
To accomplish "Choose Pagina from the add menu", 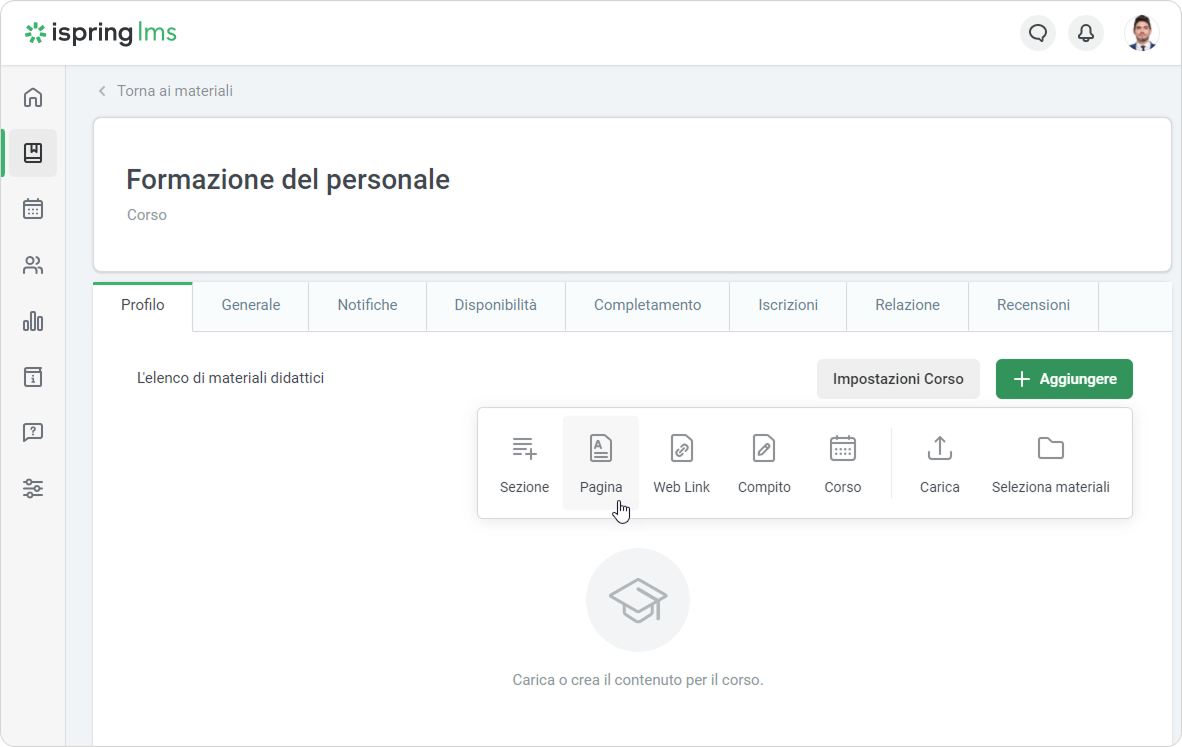I will 600,463.
